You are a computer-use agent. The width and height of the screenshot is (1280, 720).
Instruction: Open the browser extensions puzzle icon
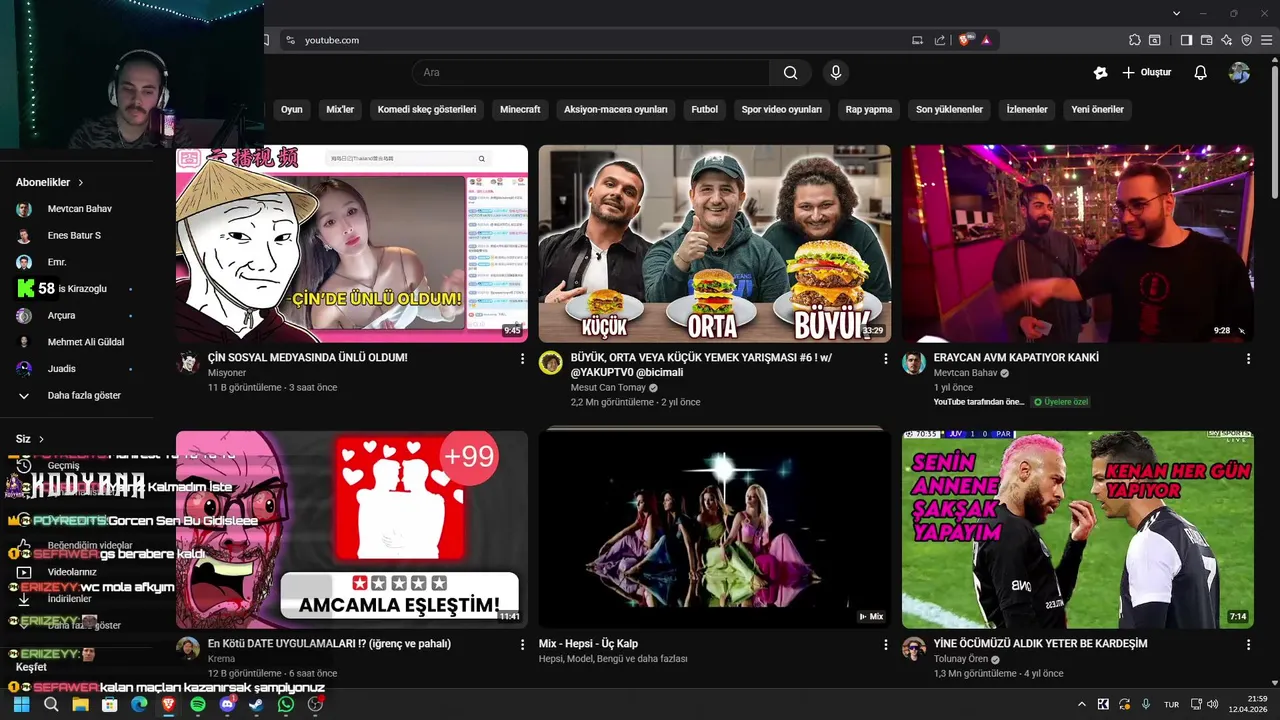[x=1134, y=40]
